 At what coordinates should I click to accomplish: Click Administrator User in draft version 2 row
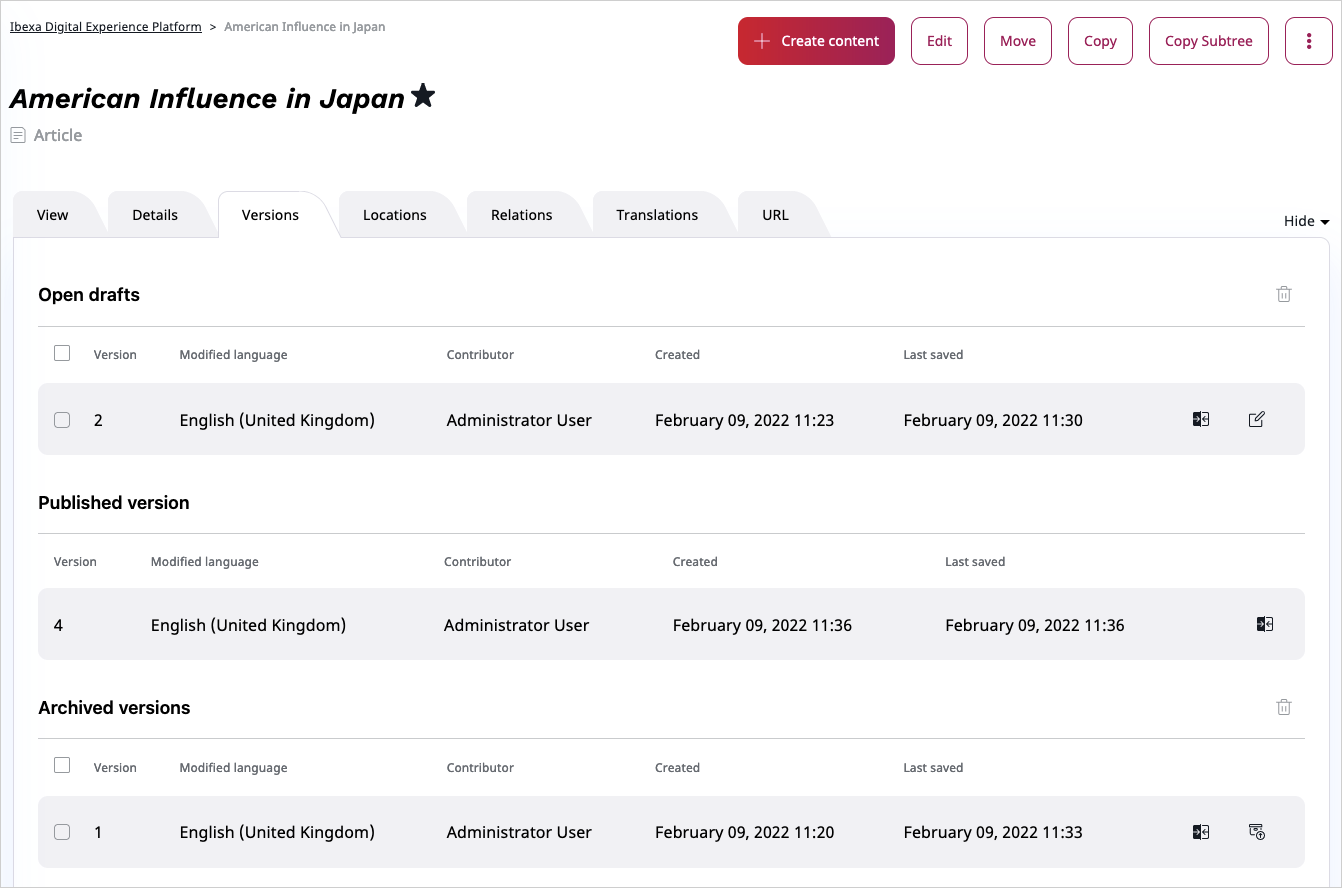519,420
